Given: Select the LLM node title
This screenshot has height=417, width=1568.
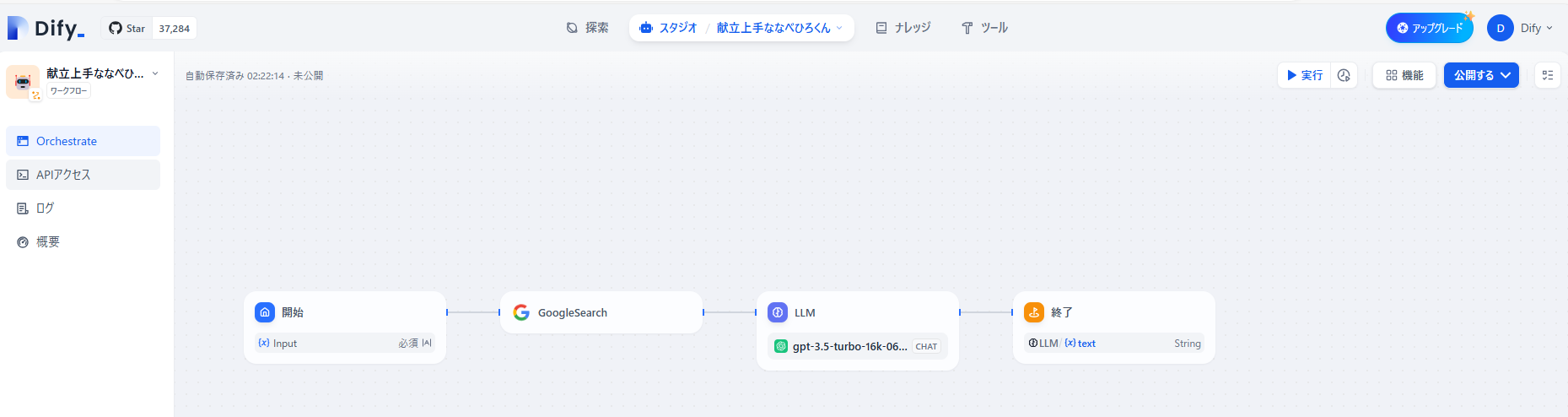Looking at the screenshot, I should 805,312.
